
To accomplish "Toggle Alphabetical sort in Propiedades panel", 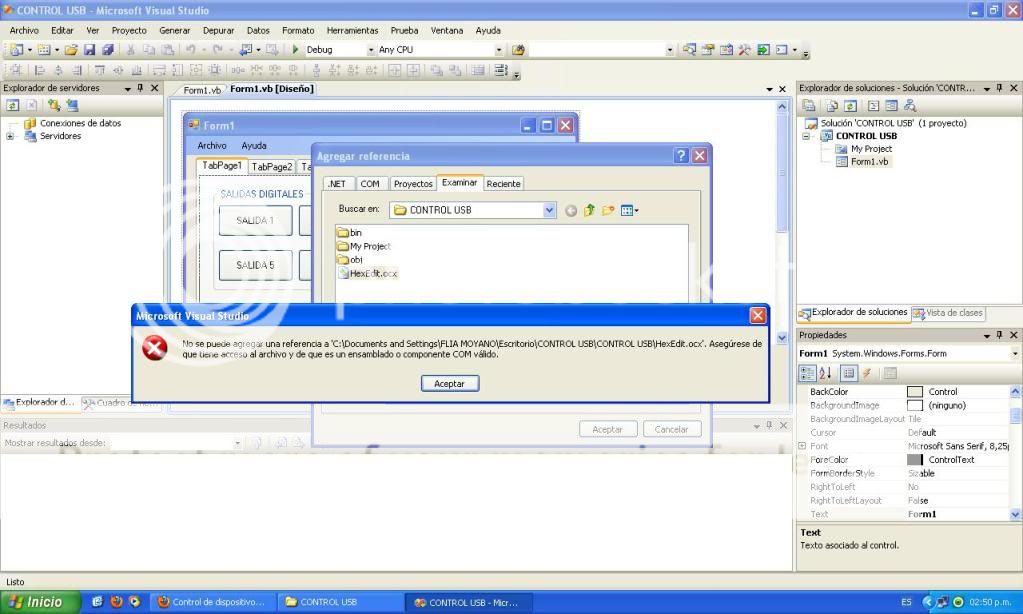I will click(825, 373).
